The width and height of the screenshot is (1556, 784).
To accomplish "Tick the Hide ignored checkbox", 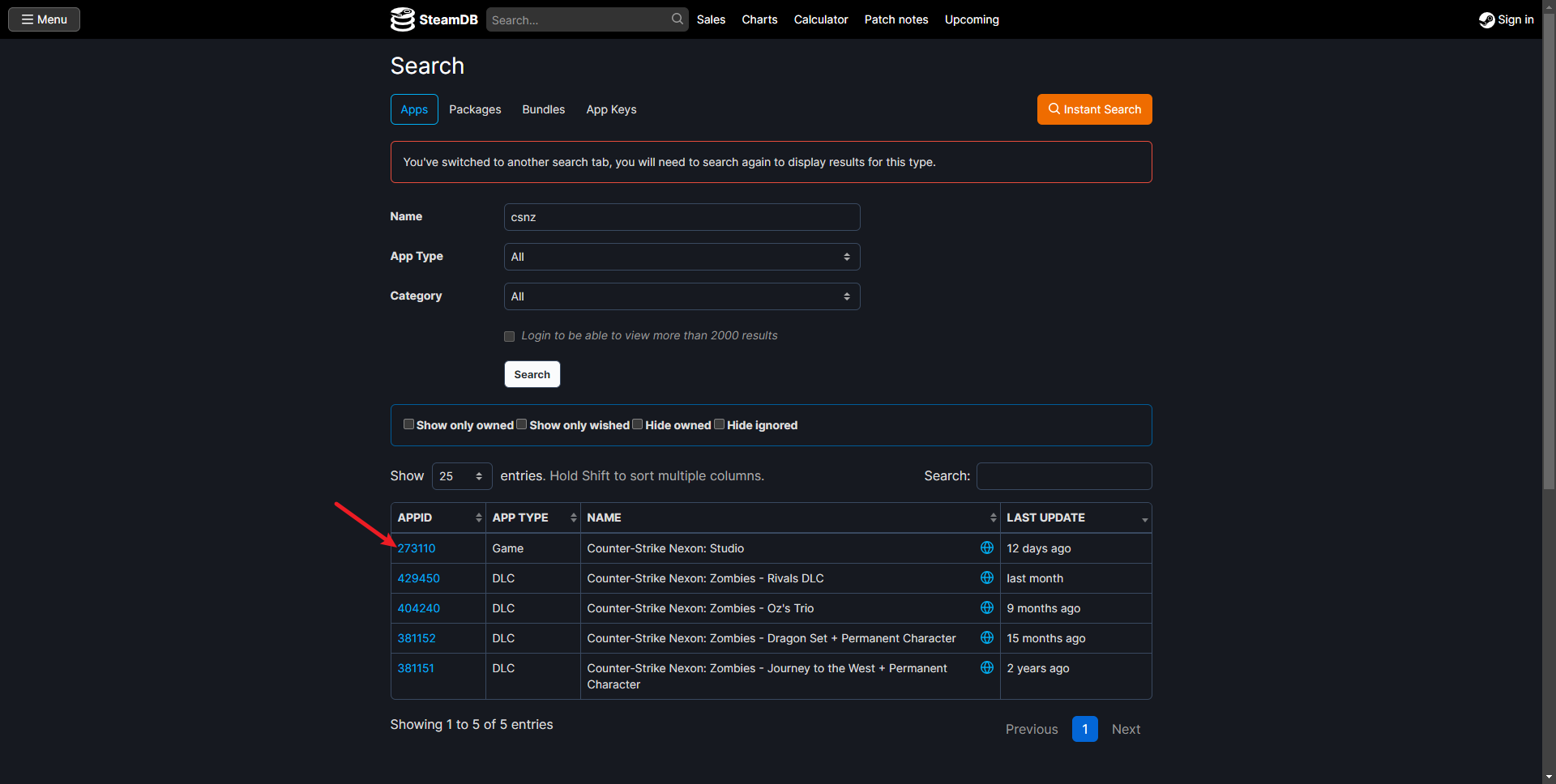I will point(719,424).
